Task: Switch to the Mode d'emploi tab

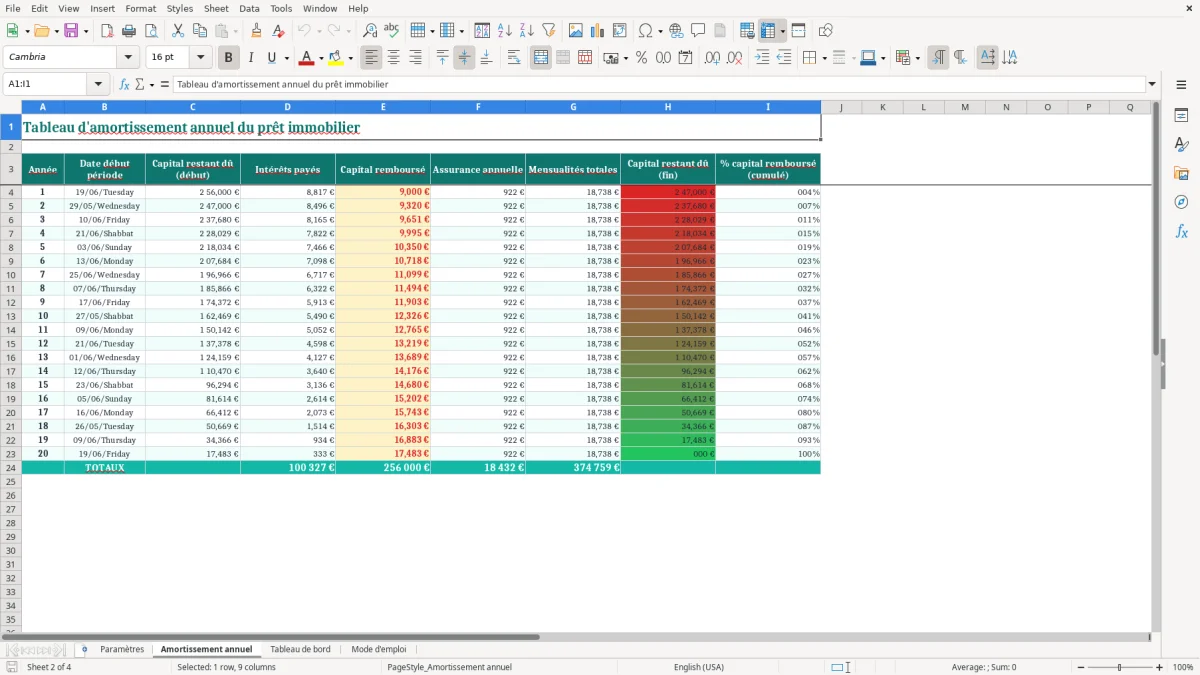Action: click(379, 649)
